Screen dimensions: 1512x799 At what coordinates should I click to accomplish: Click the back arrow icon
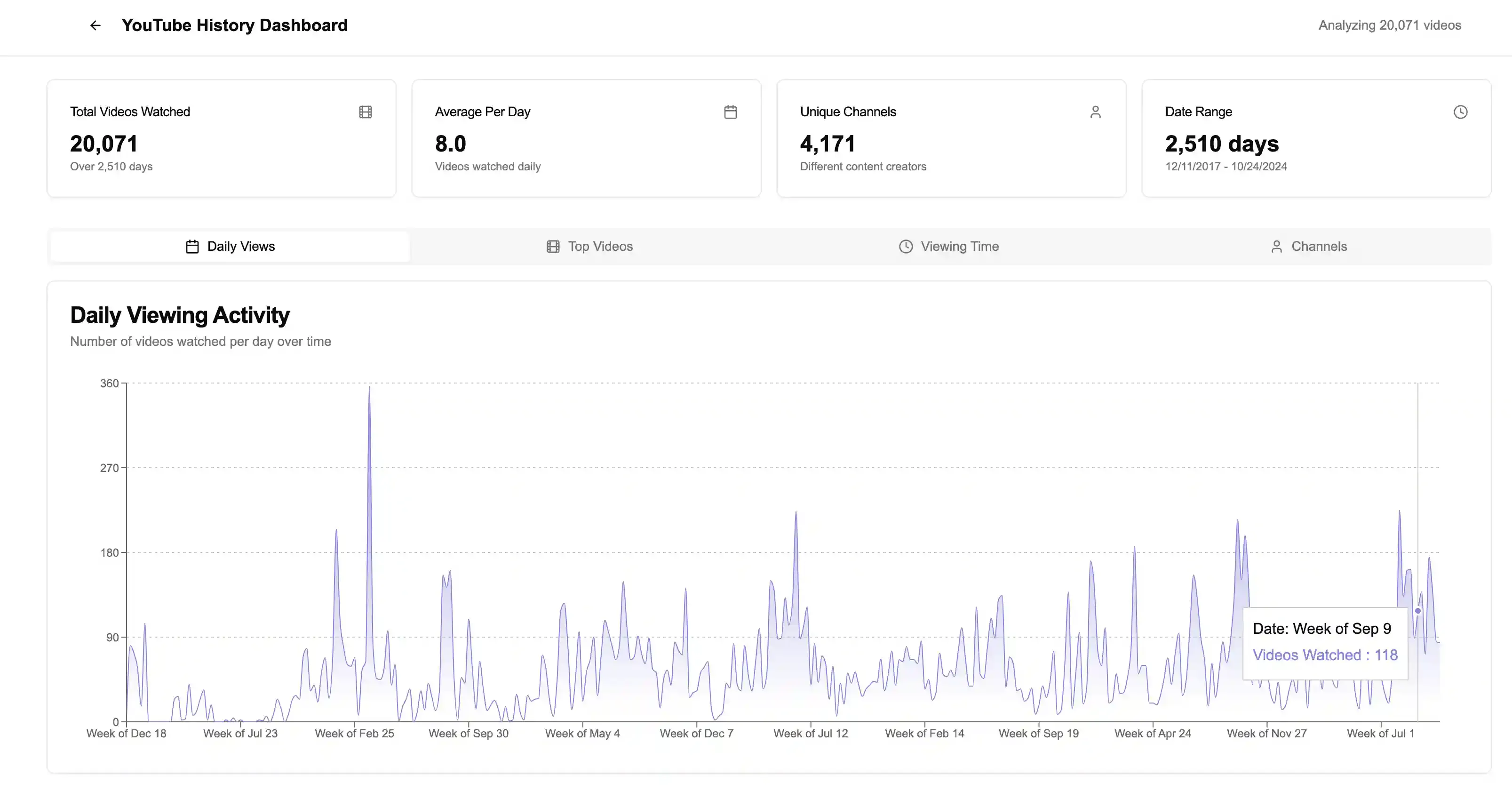[95, 25]
